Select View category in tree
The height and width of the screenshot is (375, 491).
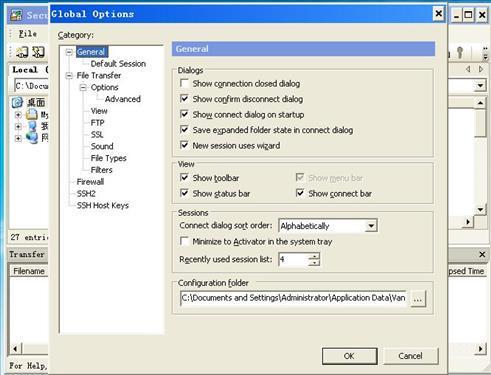pos(99,111)
